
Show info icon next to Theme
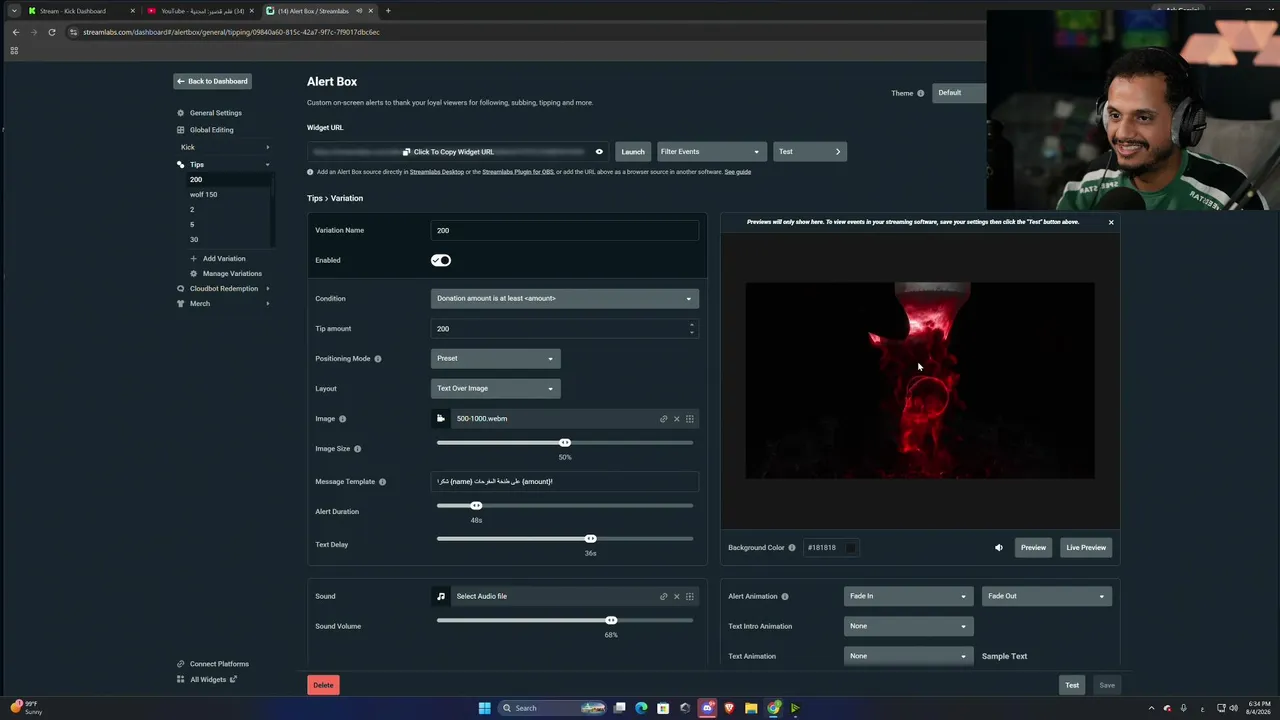(921, 94)
